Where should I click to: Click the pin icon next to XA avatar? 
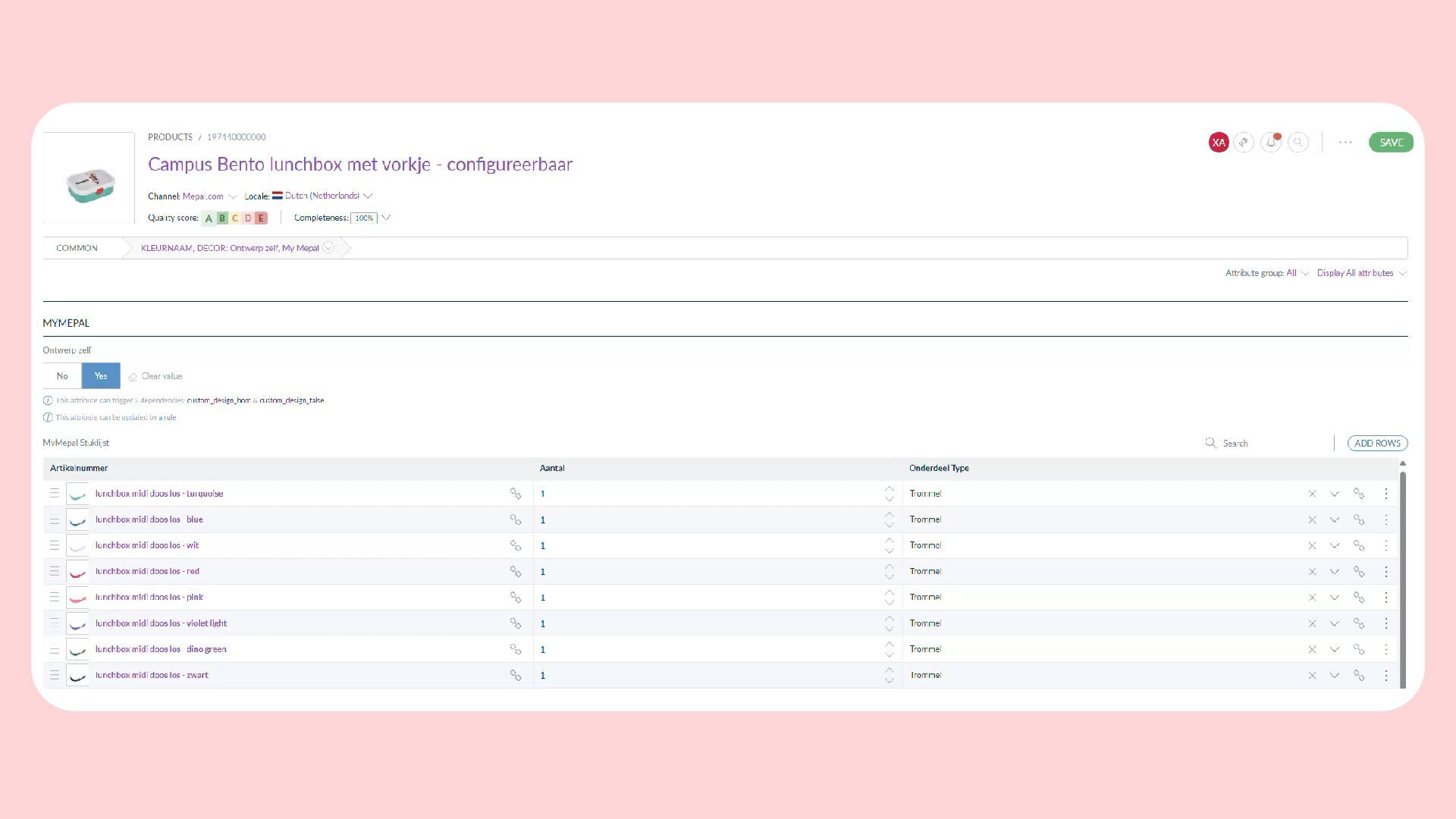(1244, 143)
